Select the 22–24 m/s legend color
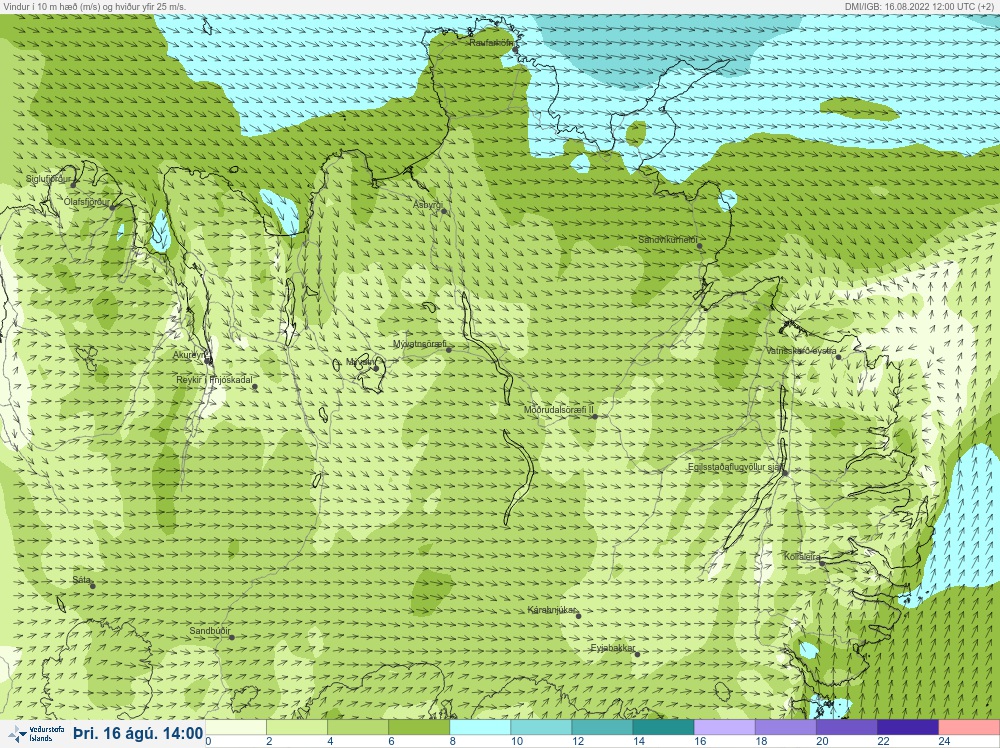 click(x=908, y=727)
